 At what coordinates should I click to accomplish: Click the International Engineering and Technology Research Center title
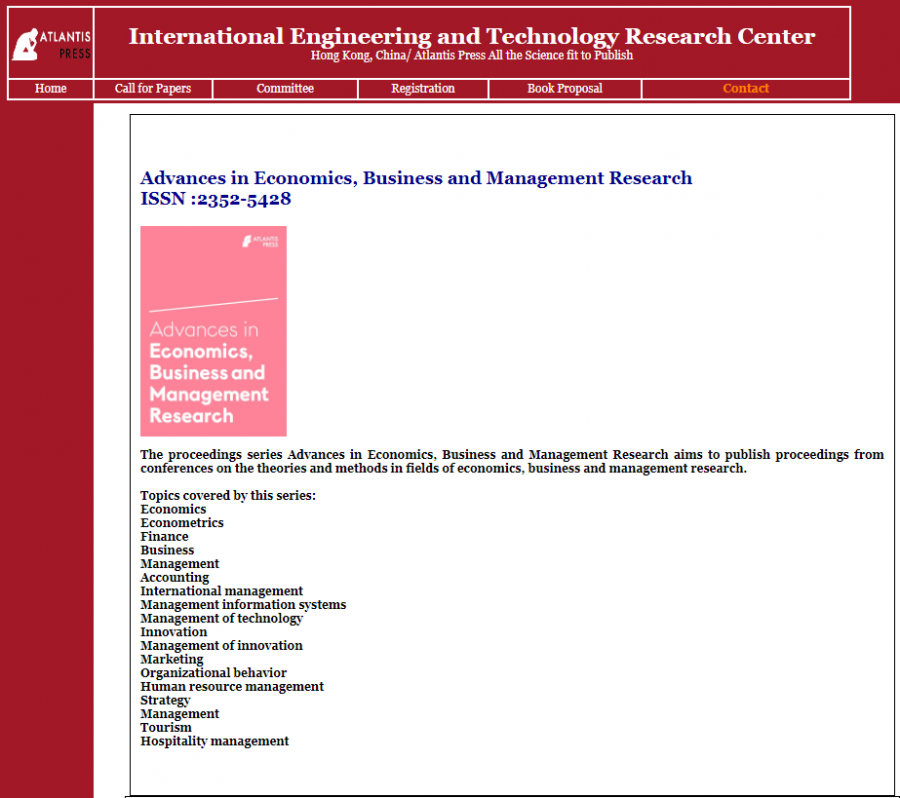point(472,36)
